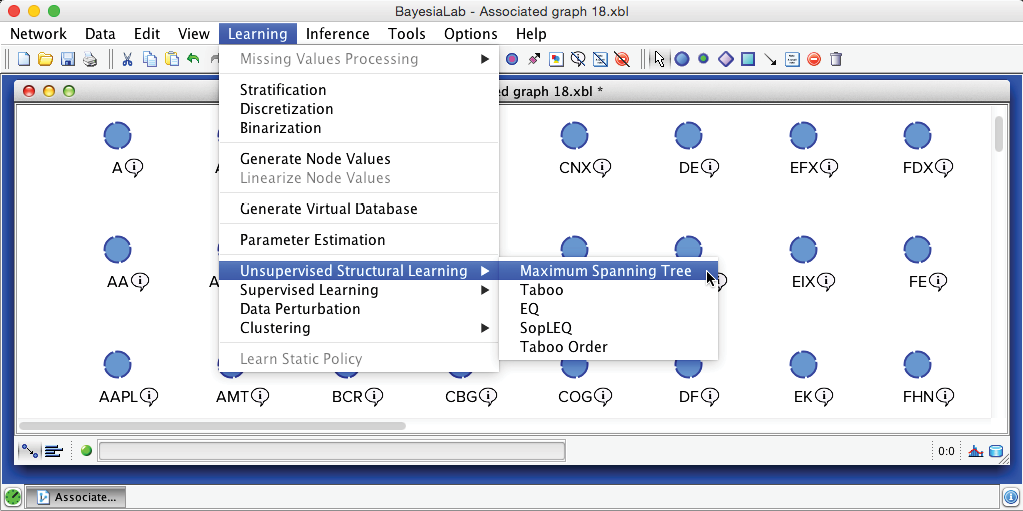Select the arc creation arrow tool

770,59
